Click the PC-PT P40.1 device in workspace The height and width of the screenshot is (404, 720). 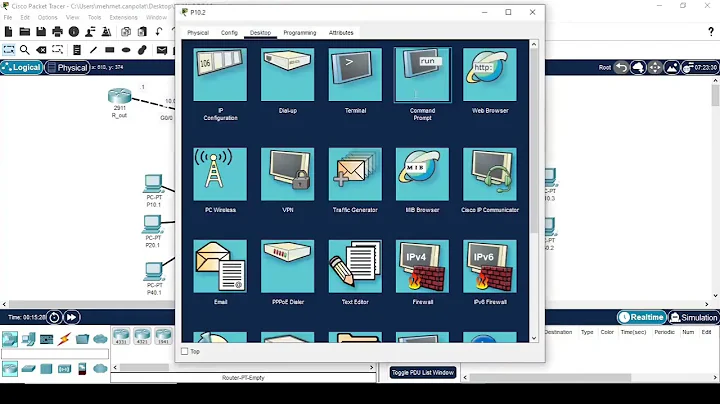pyautogui.click(x=153, y=271)
